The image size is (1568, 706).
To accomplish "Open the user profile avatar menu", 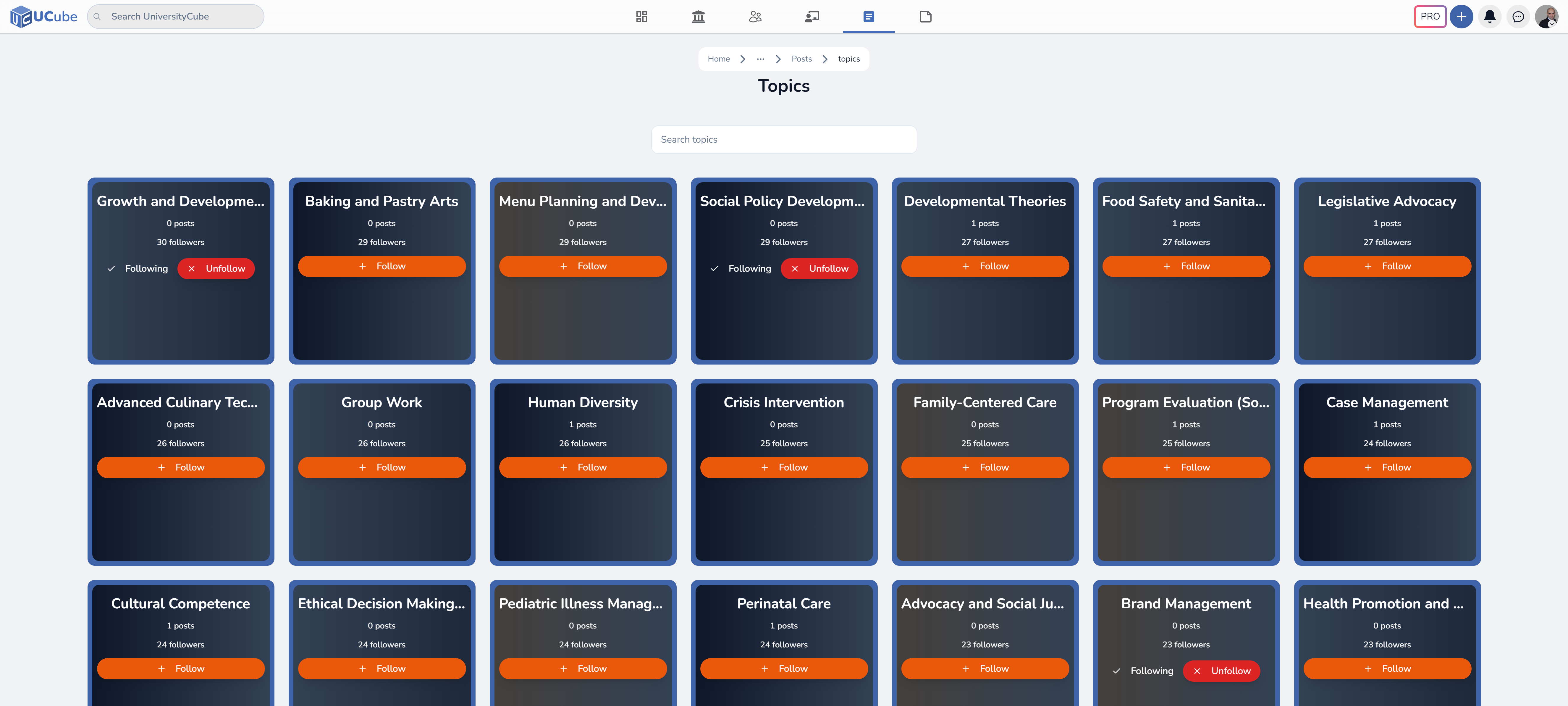I will tap(1546, 17).
